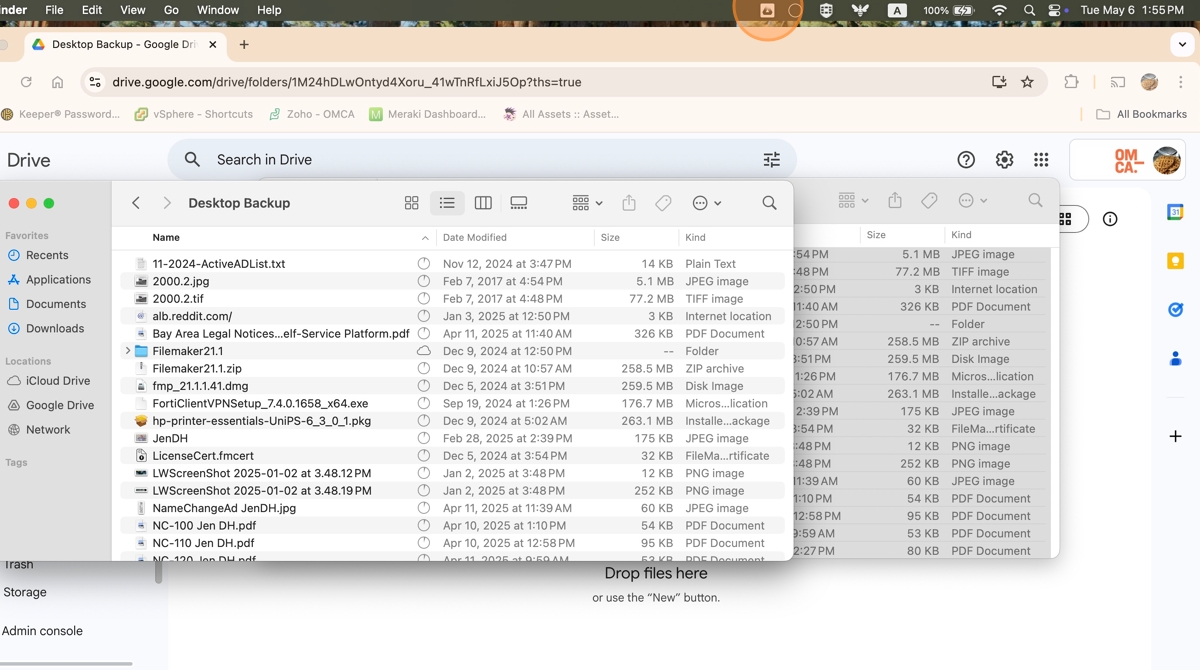Image resolution: width=1200 pixels, height=670 pixels.
Task: Open Documents in Finder sidebar
Action: pyautogui.click(x=56, y=304)
